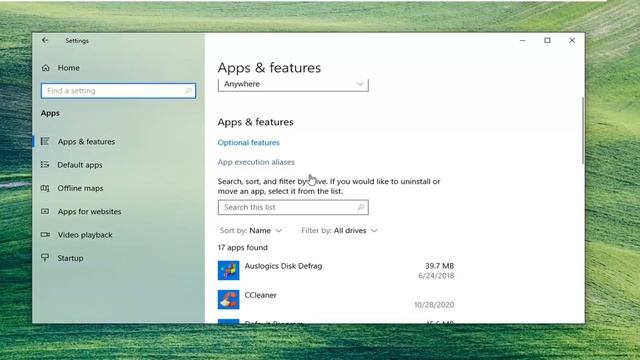The width and height of the screenshot is (640, 360).
Task: Click the Apps for websites icon
Action: click(x=45, y=211)
